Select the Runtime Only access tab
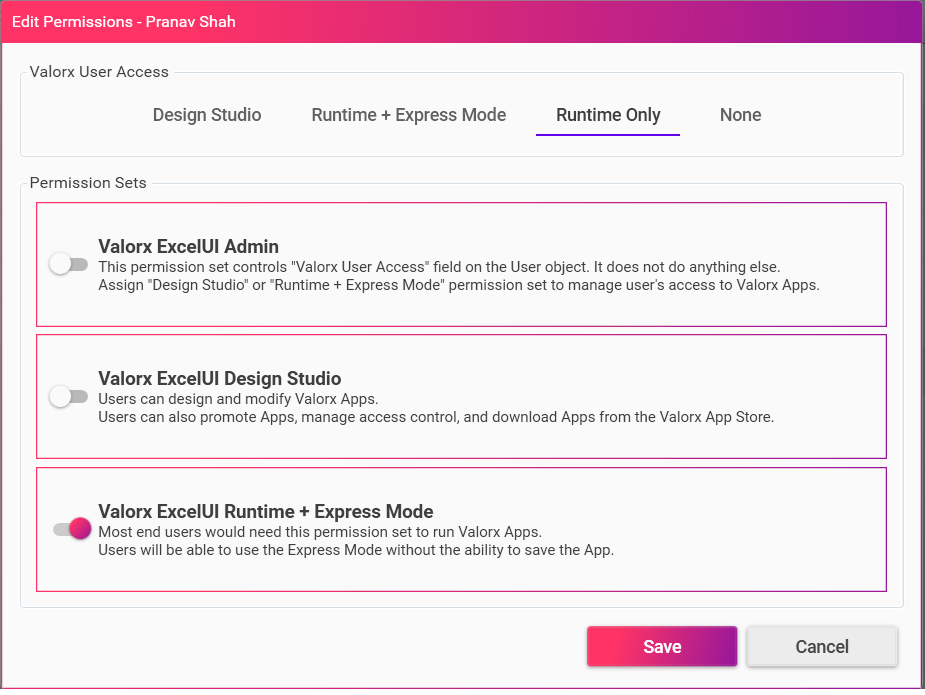Screen dimensions: 925x695 pos(608,115)
